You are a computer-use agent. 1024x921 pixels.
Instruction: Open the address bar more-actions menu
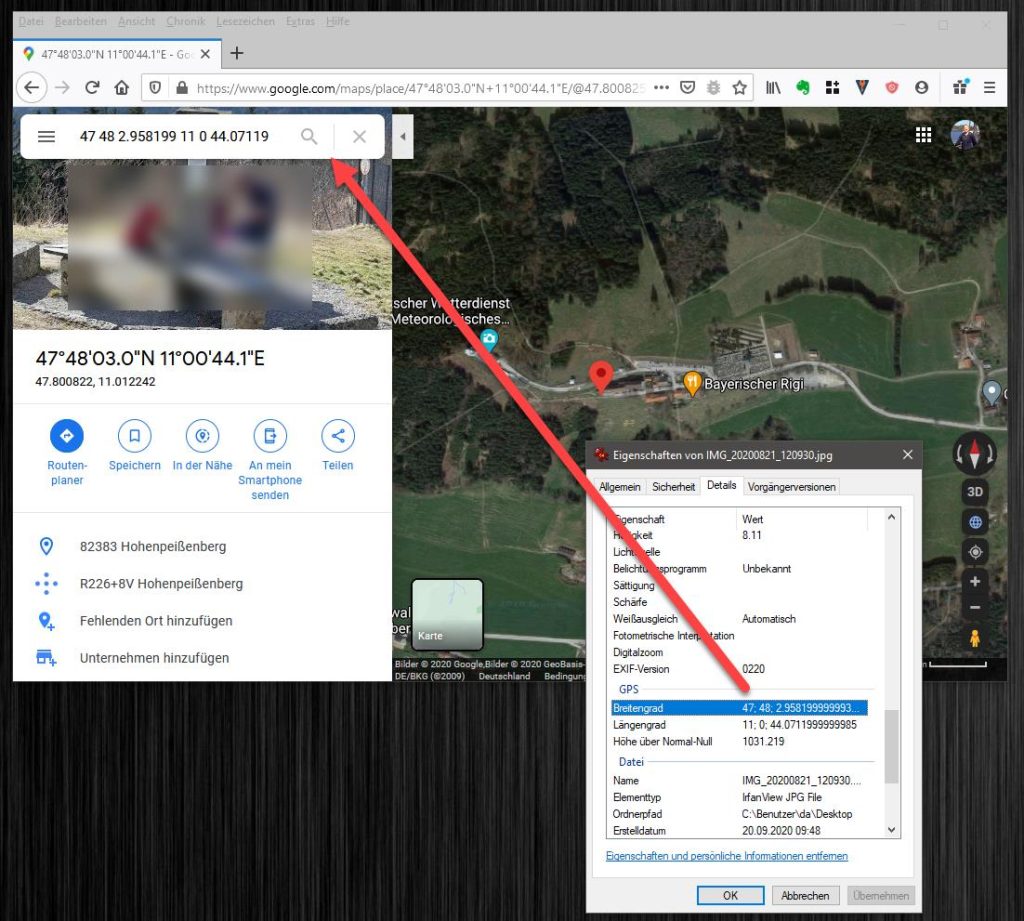[x=660, y=88]
